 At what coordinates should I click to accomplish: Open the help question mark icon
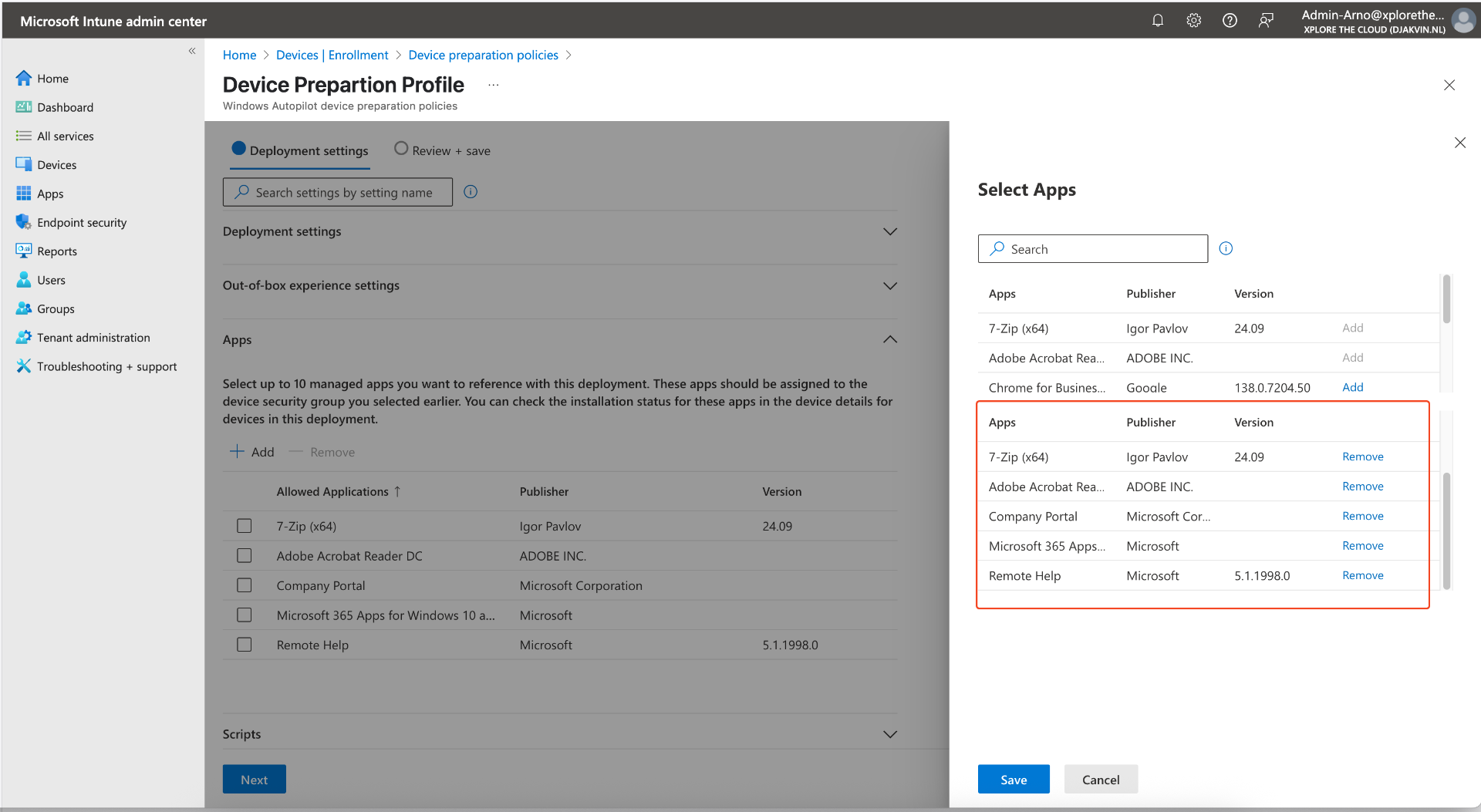pyautogui.click(x=1230, y=21)
